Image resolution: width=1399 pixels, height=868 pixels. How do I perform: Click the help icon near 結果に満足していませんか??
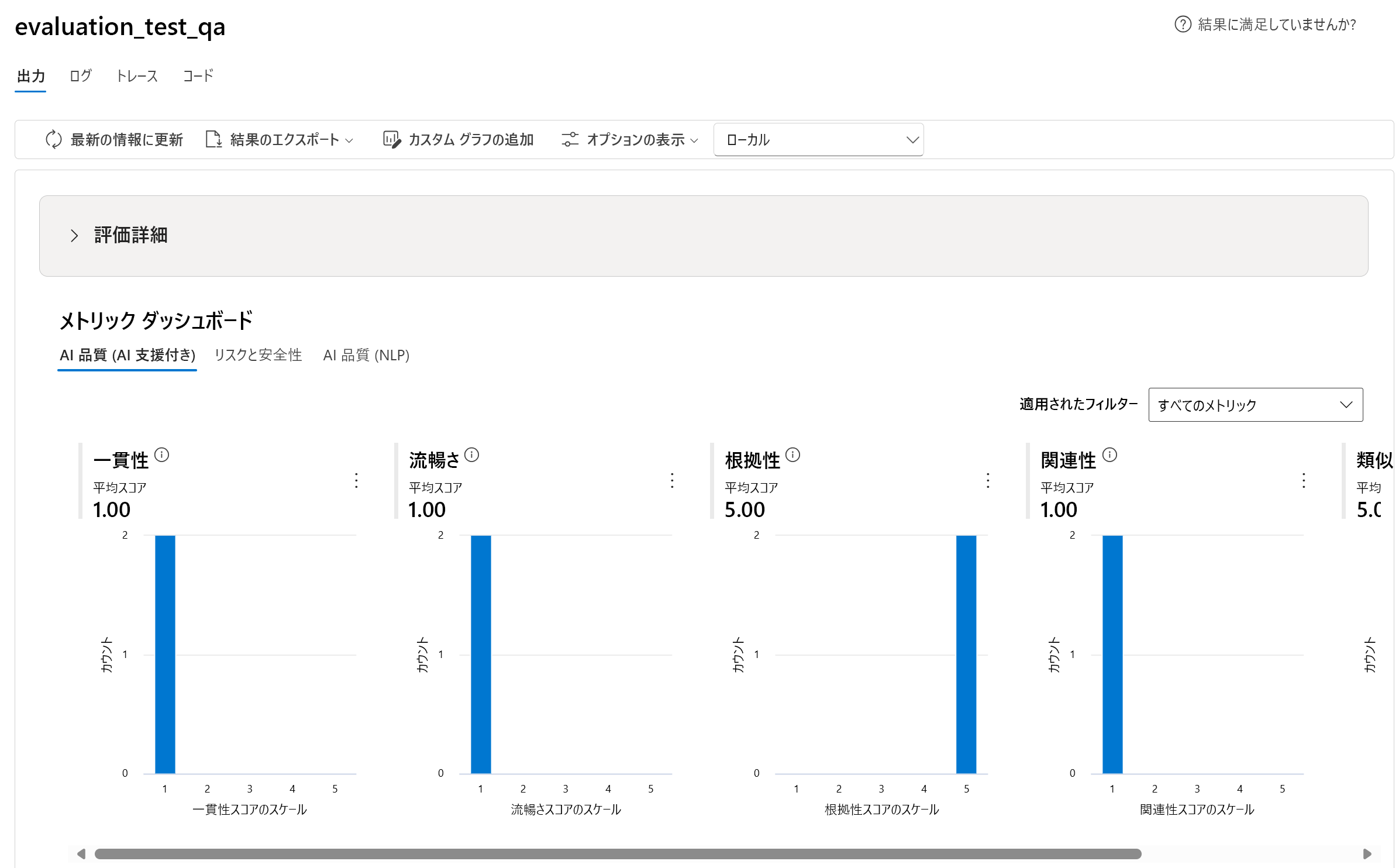1182,25
